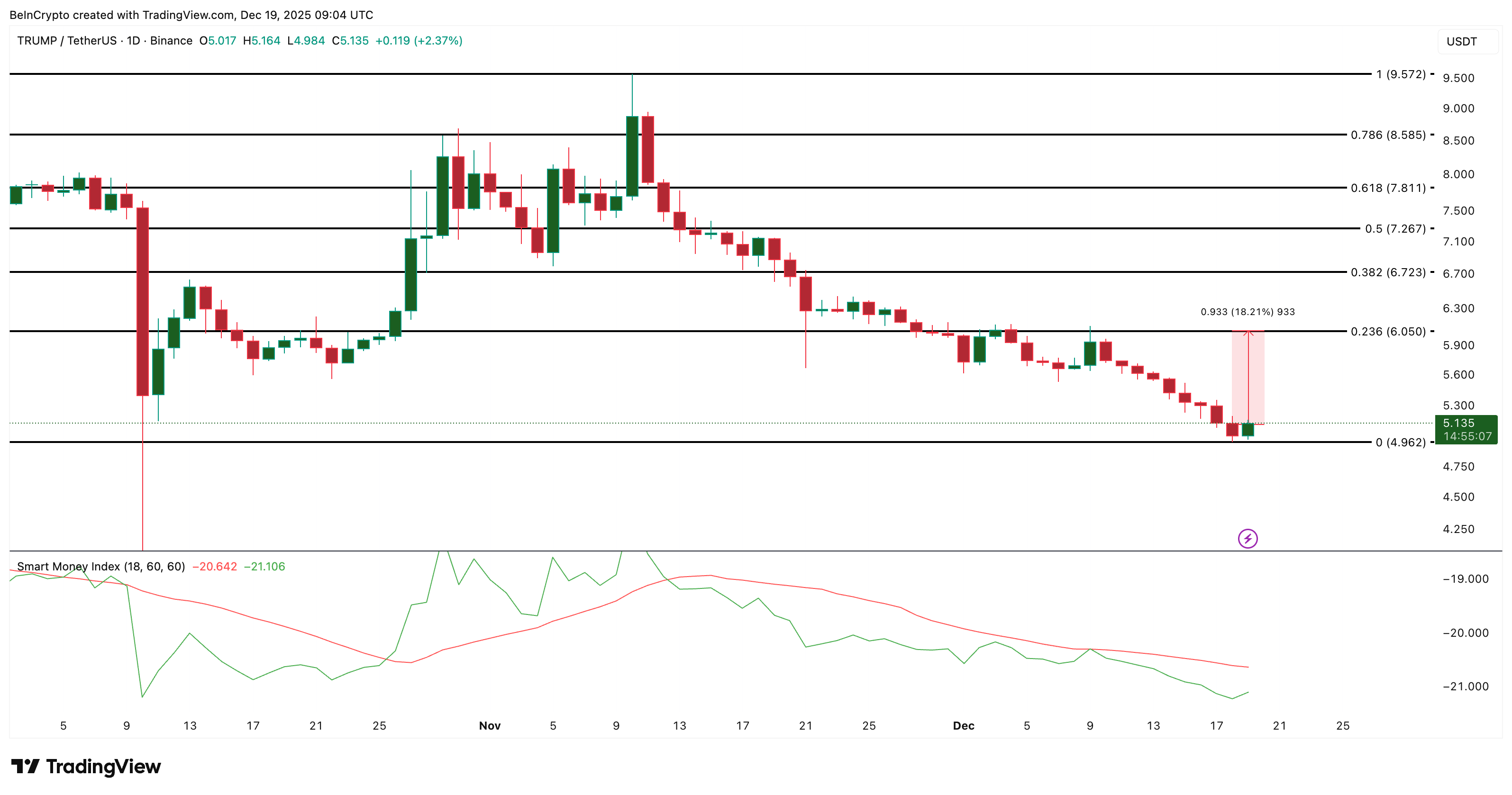Screen dimensions: 1512x795
Task: Click the high value H5.164 in legend
Action: click(261, 41)
